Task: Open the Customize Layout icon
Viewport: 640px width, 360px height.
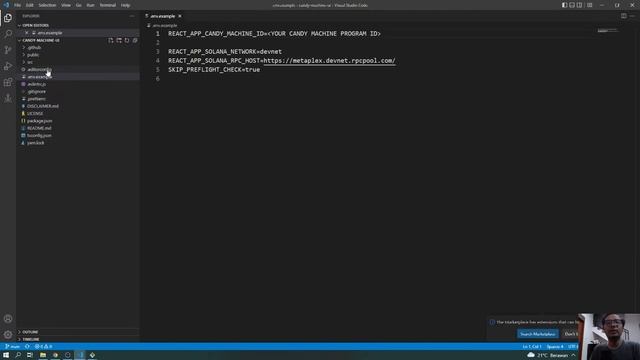Action: coord(589,5)
